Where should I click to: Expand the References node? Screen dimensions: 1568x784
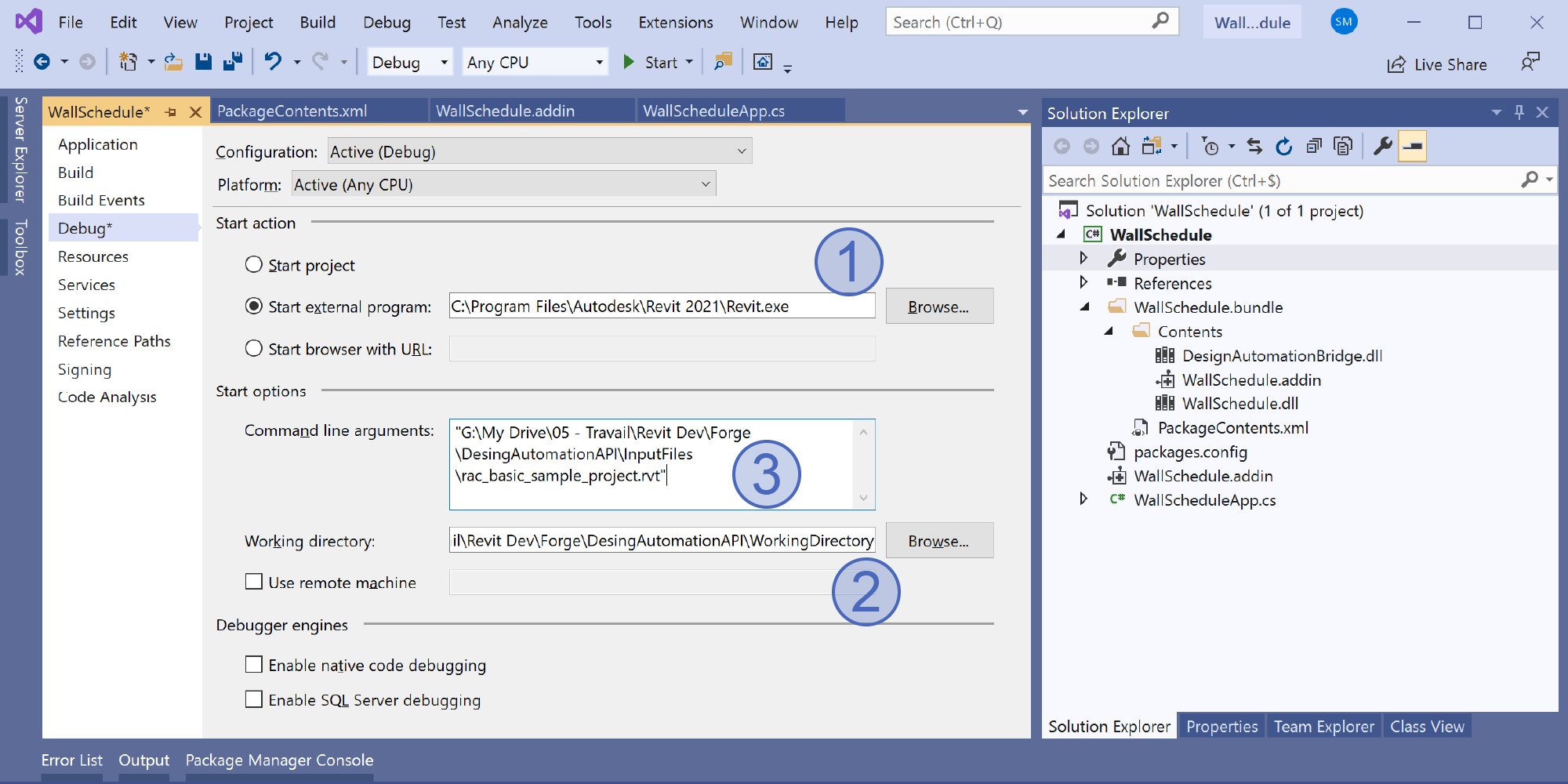coord(1083,282)
